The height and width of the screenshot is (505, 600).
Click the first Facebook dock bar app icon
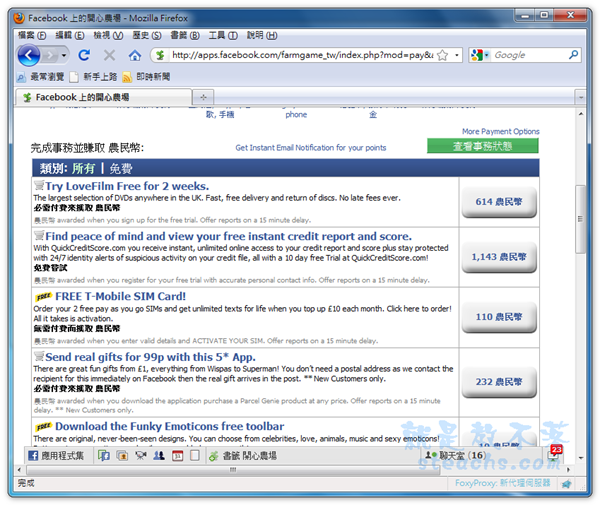(104, 456)
